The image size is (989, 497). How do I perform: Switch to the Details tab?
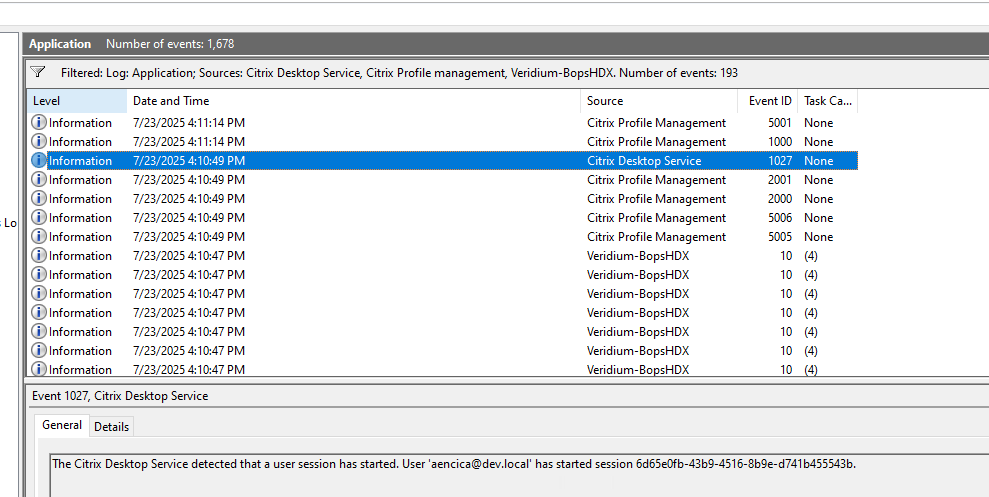coord(111,427)
